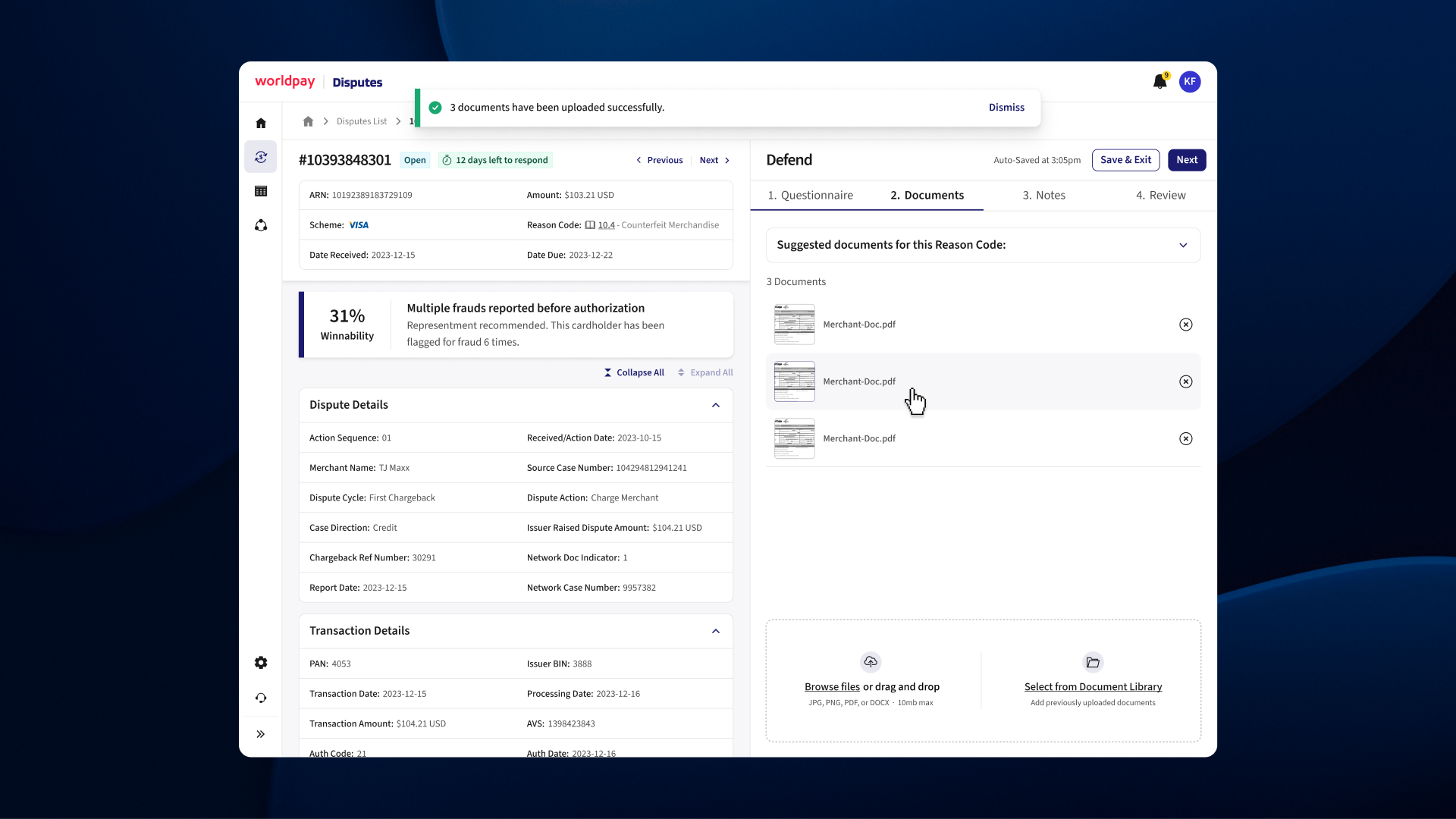The width and height of the screenshot is (1456, 819).
Task: Switch to the Notes tab
Action: [1043, 195]
